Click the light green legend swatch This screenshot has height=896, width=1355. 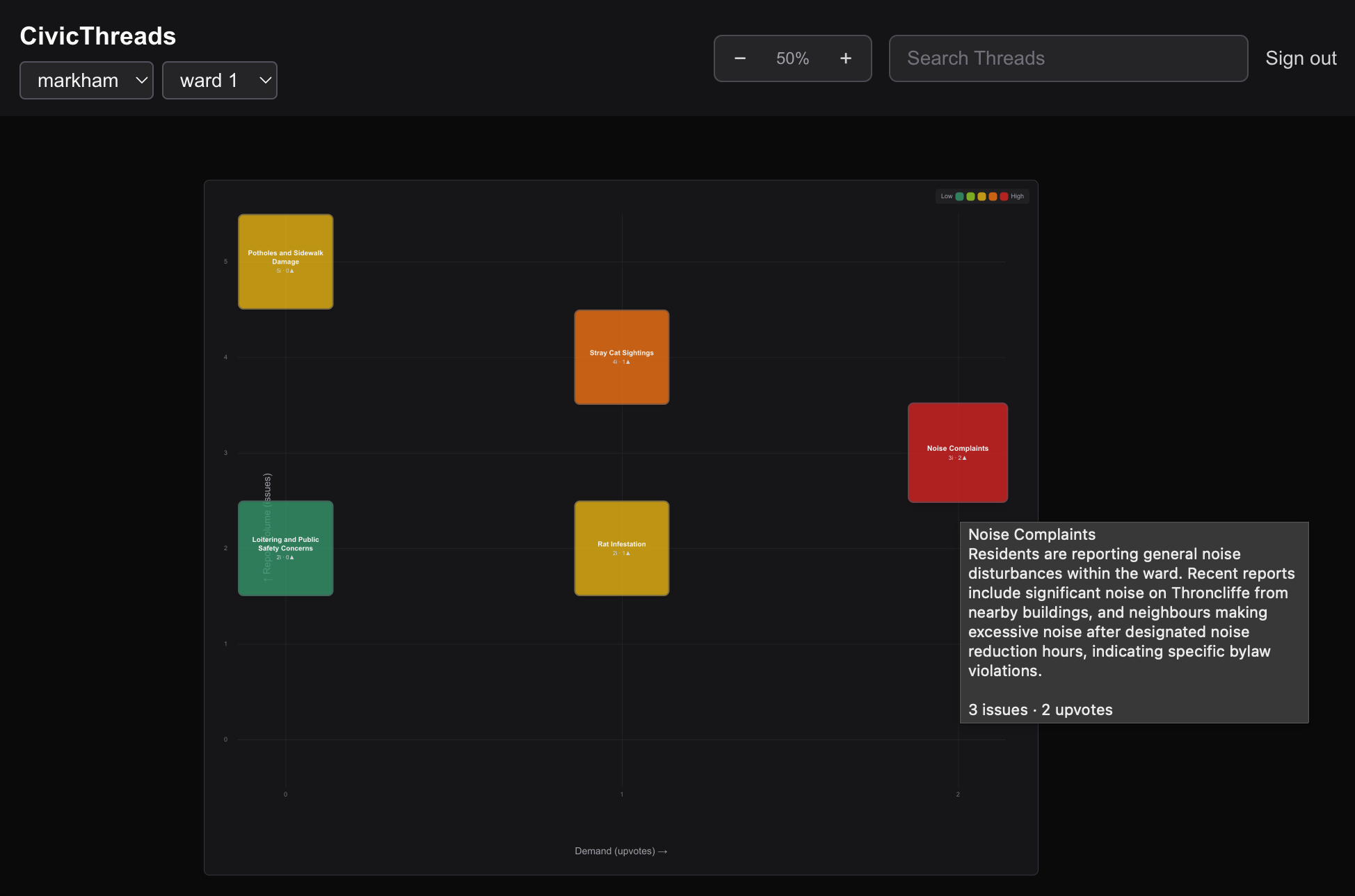click(970, 196)
